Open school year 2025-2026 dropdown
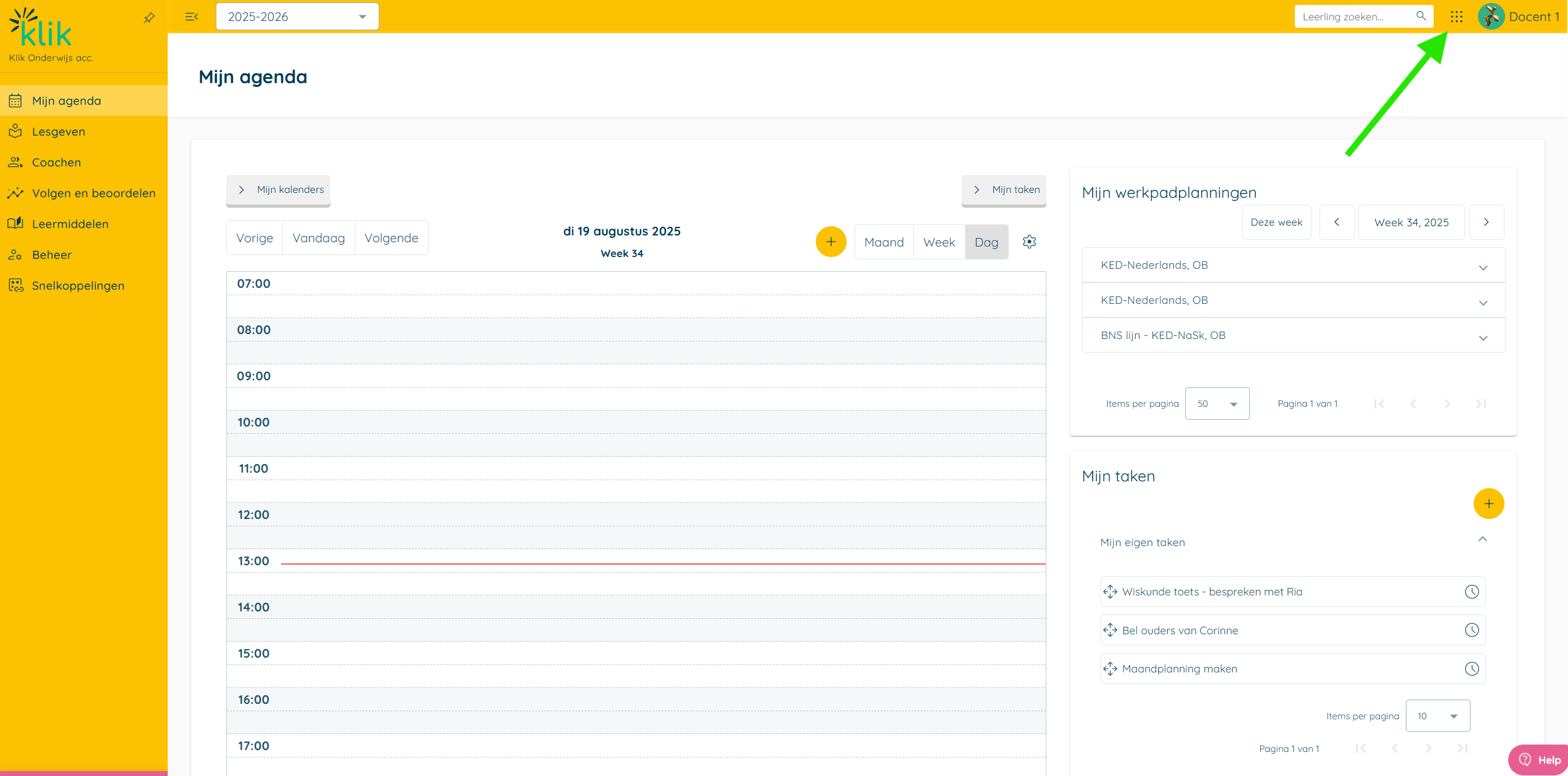1568x776 pixels. pos(297,17)
